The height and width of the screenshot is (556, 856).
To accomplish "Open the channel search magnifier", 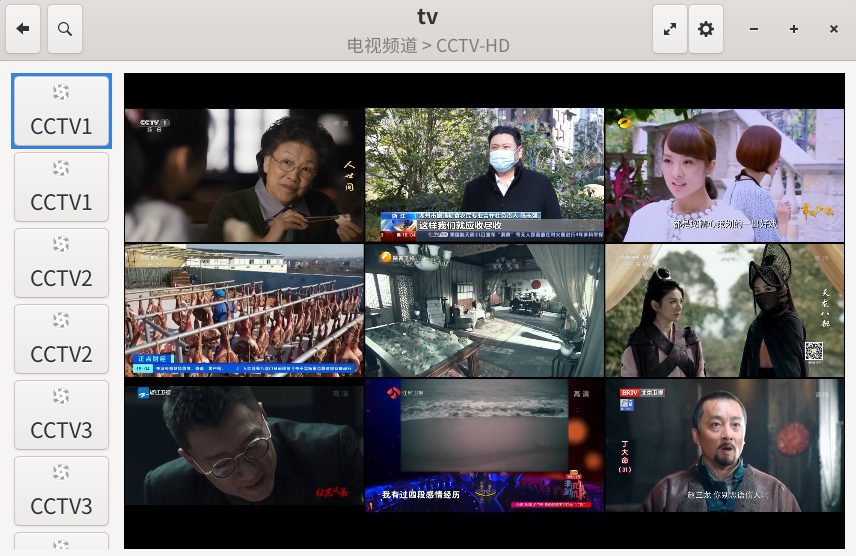I will (65, 29).
